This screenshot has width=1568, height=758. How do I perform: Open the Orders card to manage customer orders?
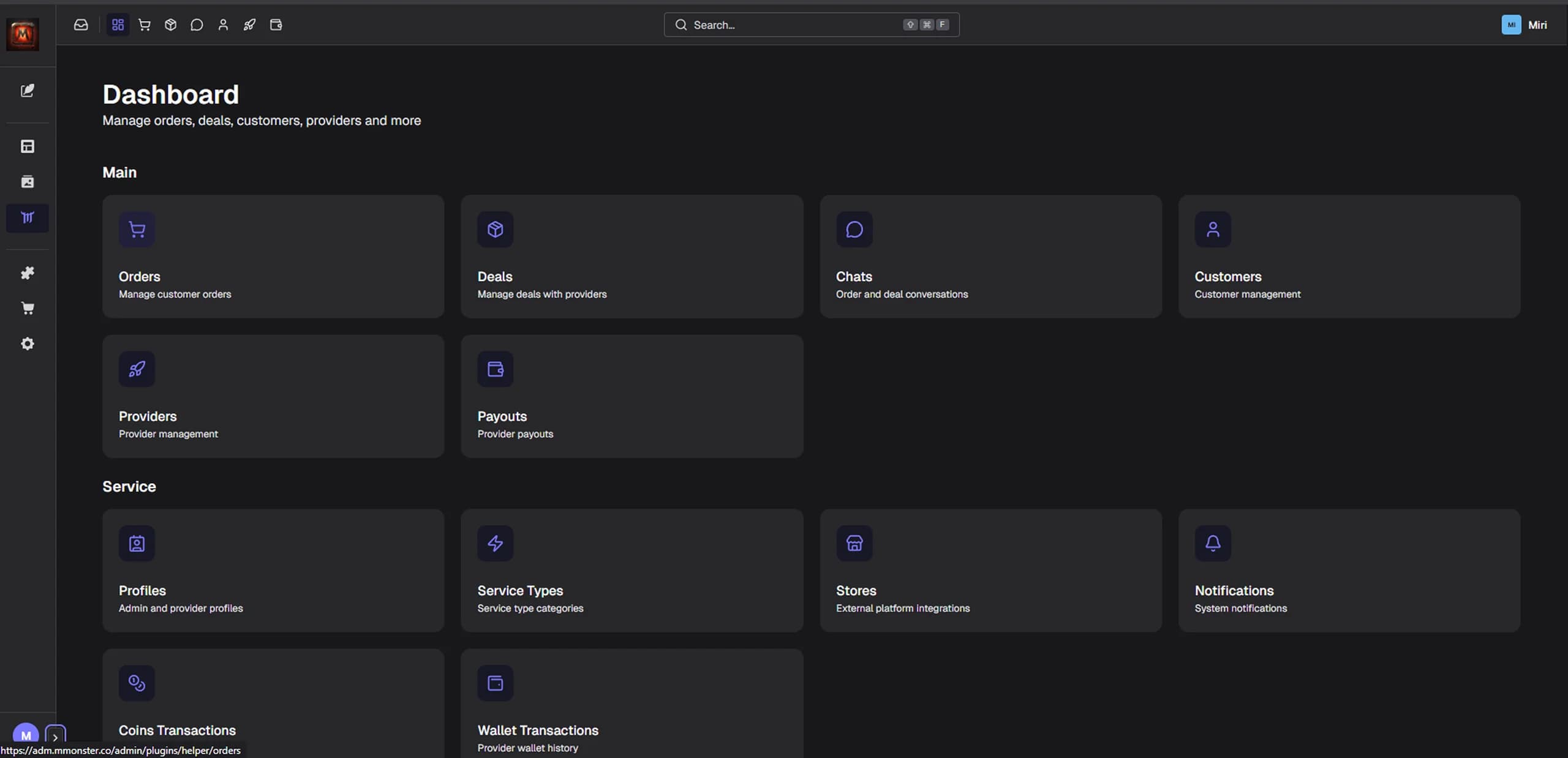tap(273, 256)
